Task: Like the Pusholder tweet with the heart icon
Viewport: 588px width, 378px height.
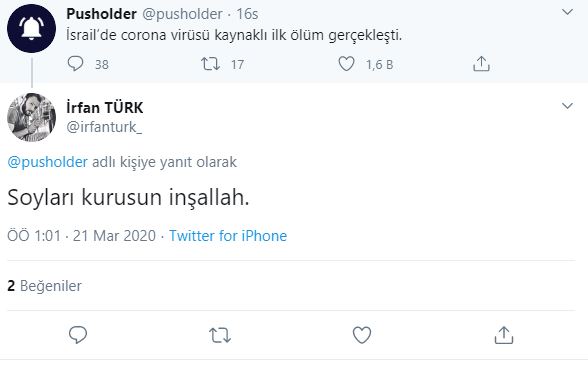Action: [346, 64]
